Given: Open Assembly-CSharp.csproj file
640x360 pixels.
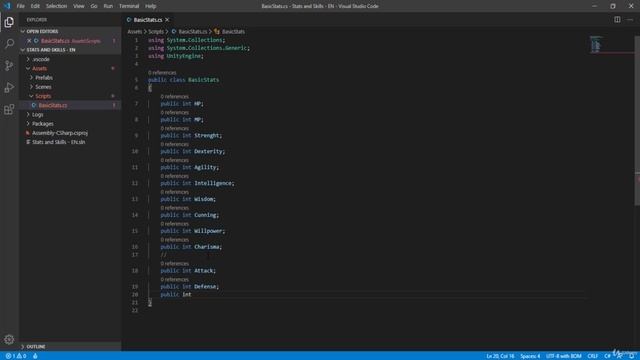Looking at the screenshot, I should tap(60, 133).
